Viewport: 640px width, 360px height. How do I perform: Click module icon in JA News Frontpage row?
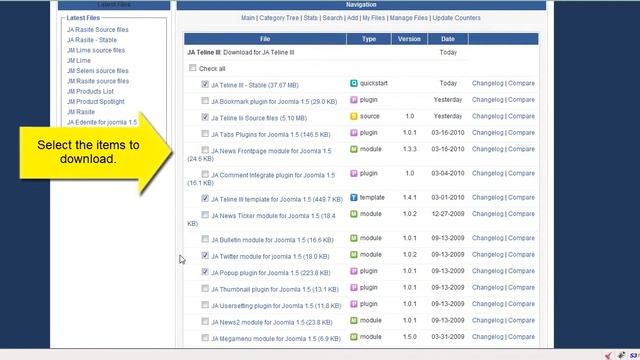354,149
